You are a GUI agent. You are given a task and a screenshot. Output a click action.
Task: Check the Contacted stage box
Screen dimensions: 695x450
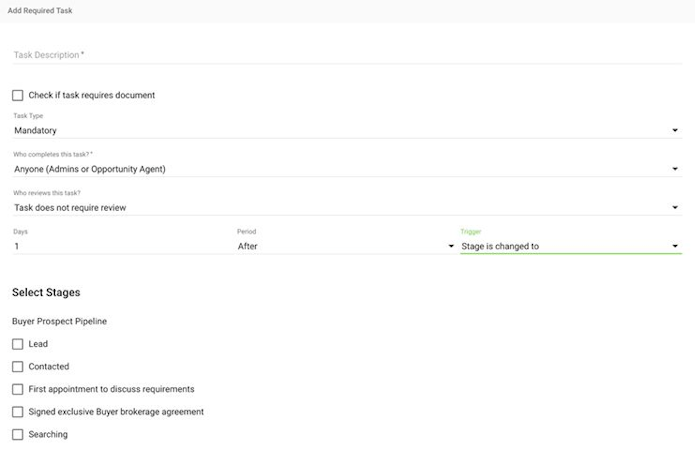(x=18, y=367)
